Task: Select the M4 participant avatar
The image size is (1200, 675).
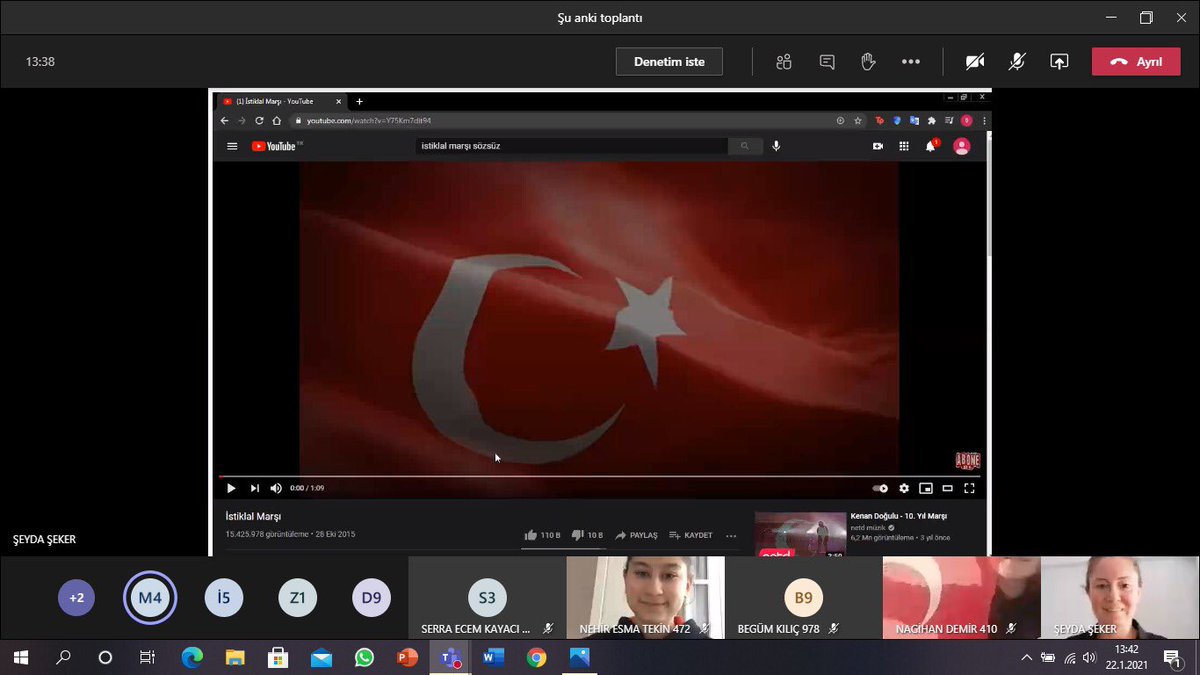Action: 150,598
